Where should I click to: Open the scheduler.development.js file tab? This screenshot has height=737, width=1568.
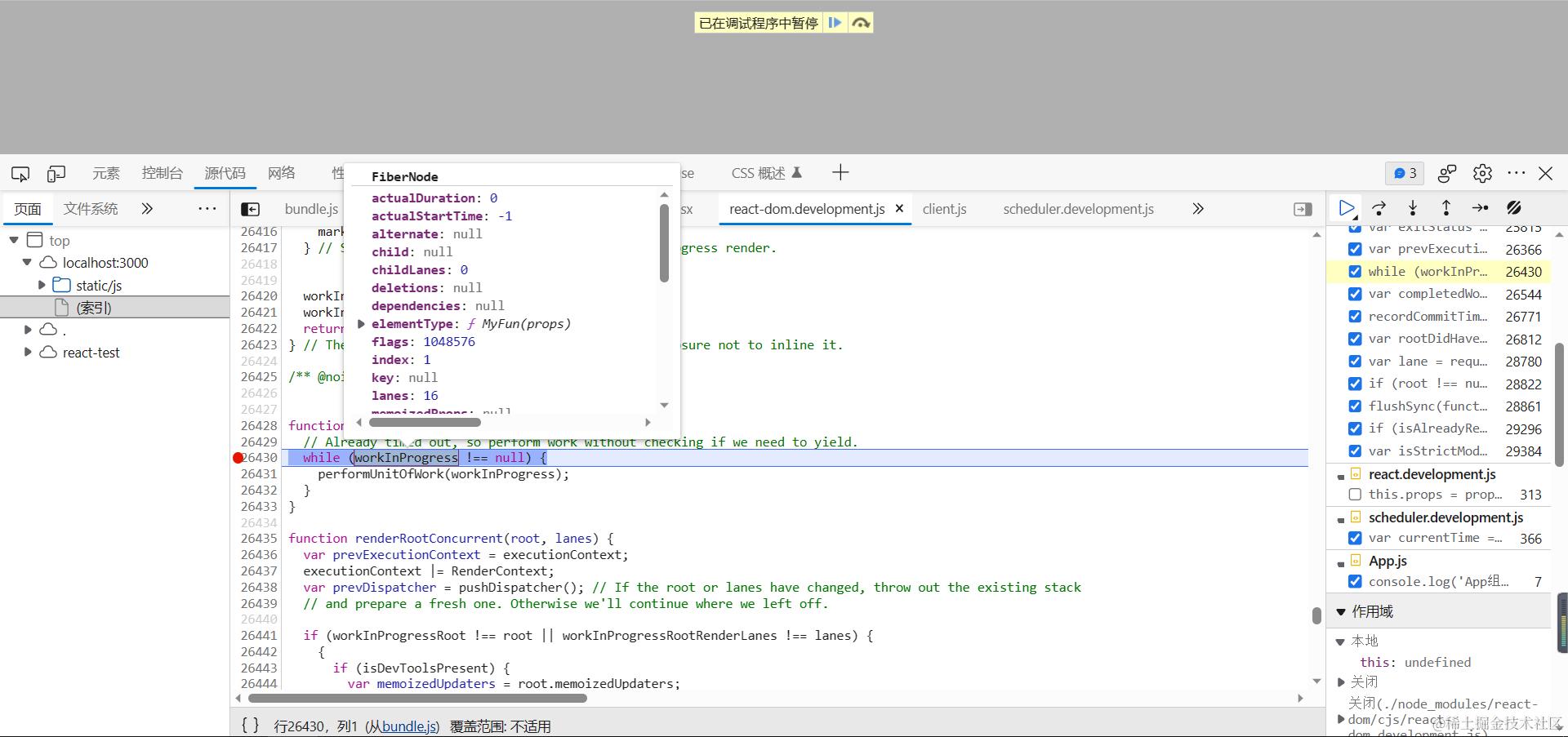tap(1078, 209)
